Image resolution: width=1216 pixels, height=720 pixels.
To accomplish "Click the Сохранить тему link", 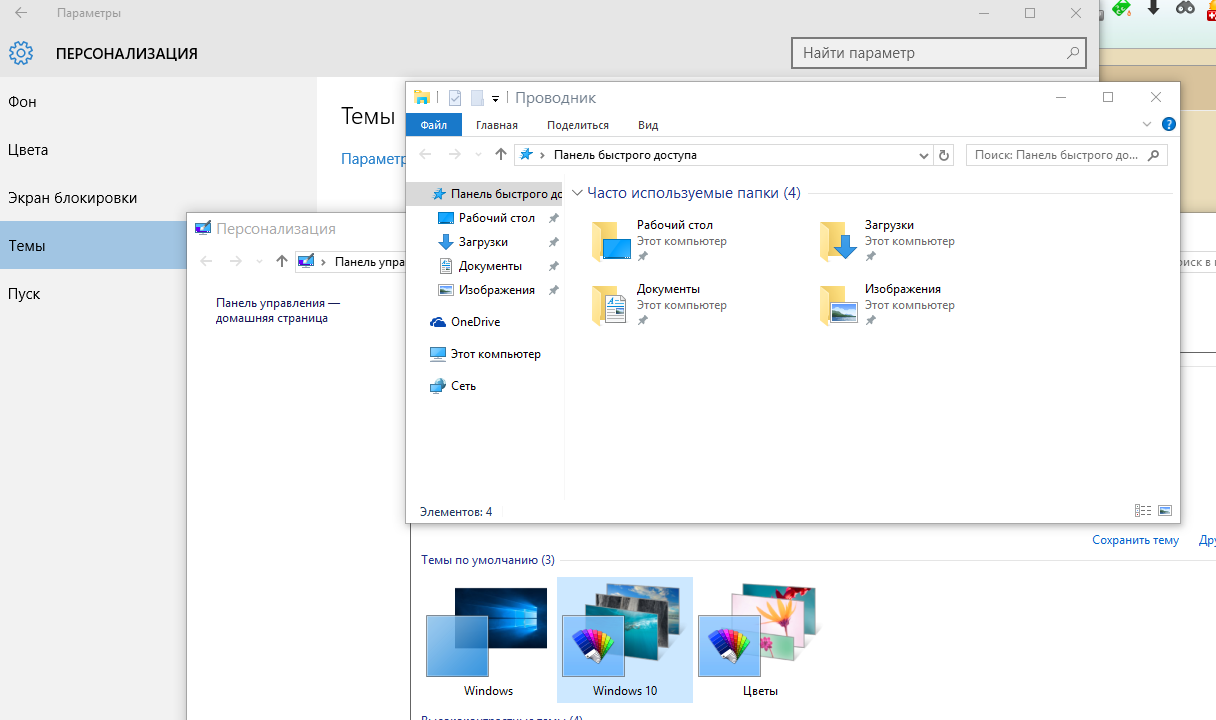I will coord(1135,540).
